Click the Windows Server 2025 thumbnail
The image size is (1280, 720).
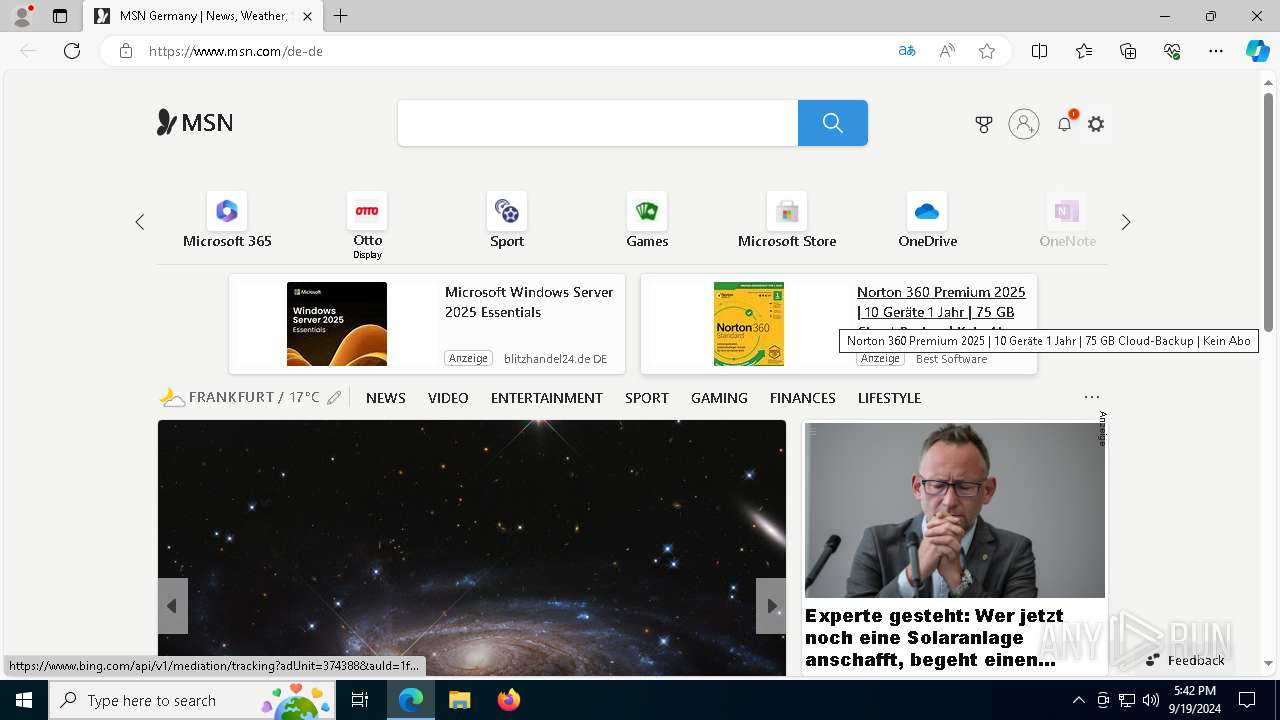[337, 324]
